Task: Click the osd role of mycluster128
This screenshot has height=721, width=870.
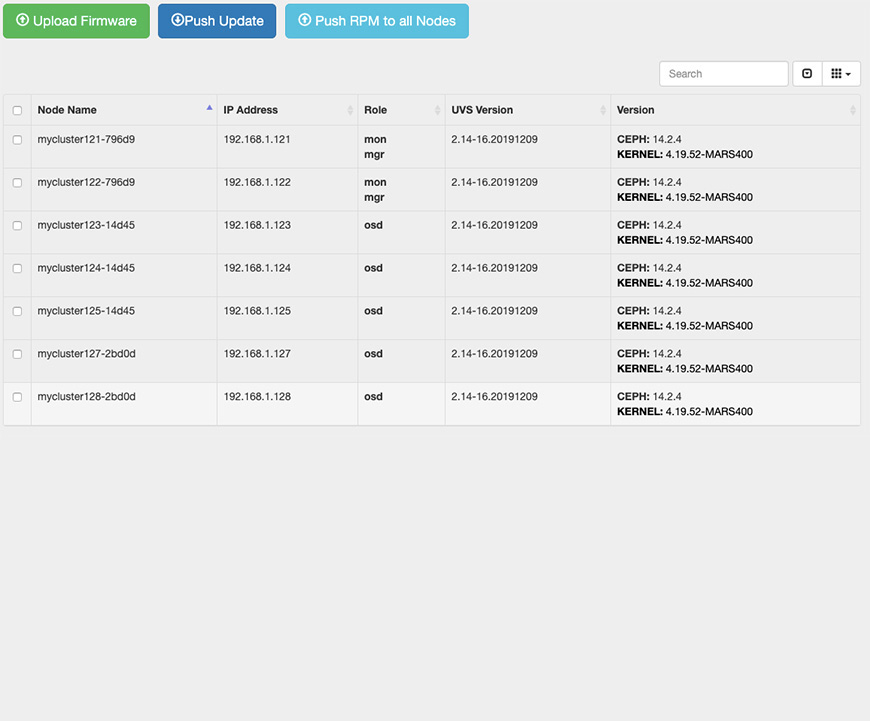Action: coord(373,396)
